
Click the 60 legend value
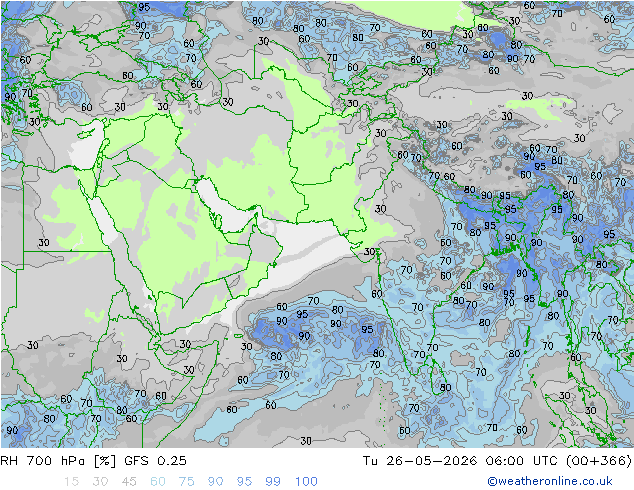coord(158,482)
